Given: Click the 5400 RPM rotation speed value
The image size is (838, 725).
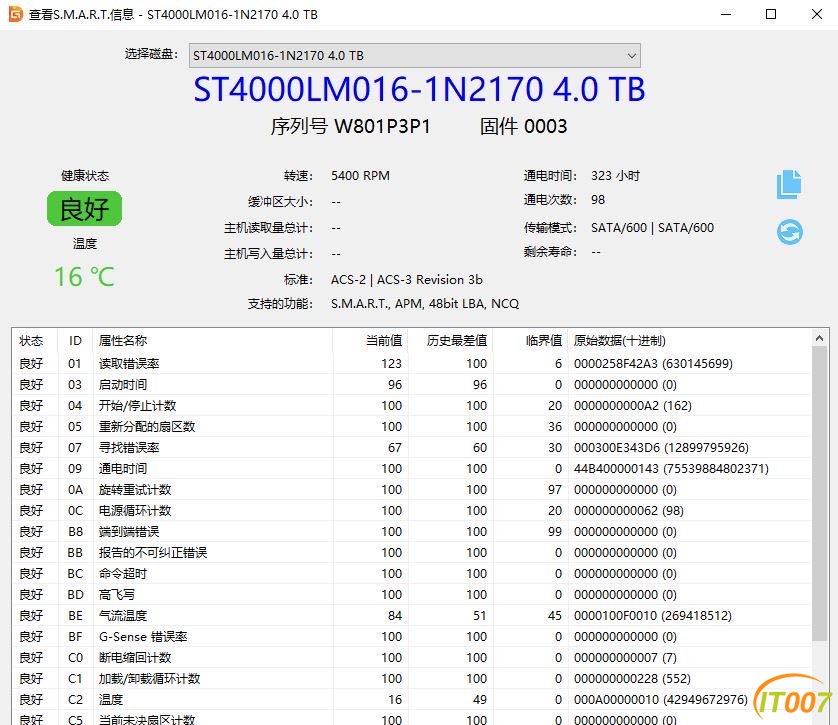Looking at the screenshot, I should click(x=360, y=176).
